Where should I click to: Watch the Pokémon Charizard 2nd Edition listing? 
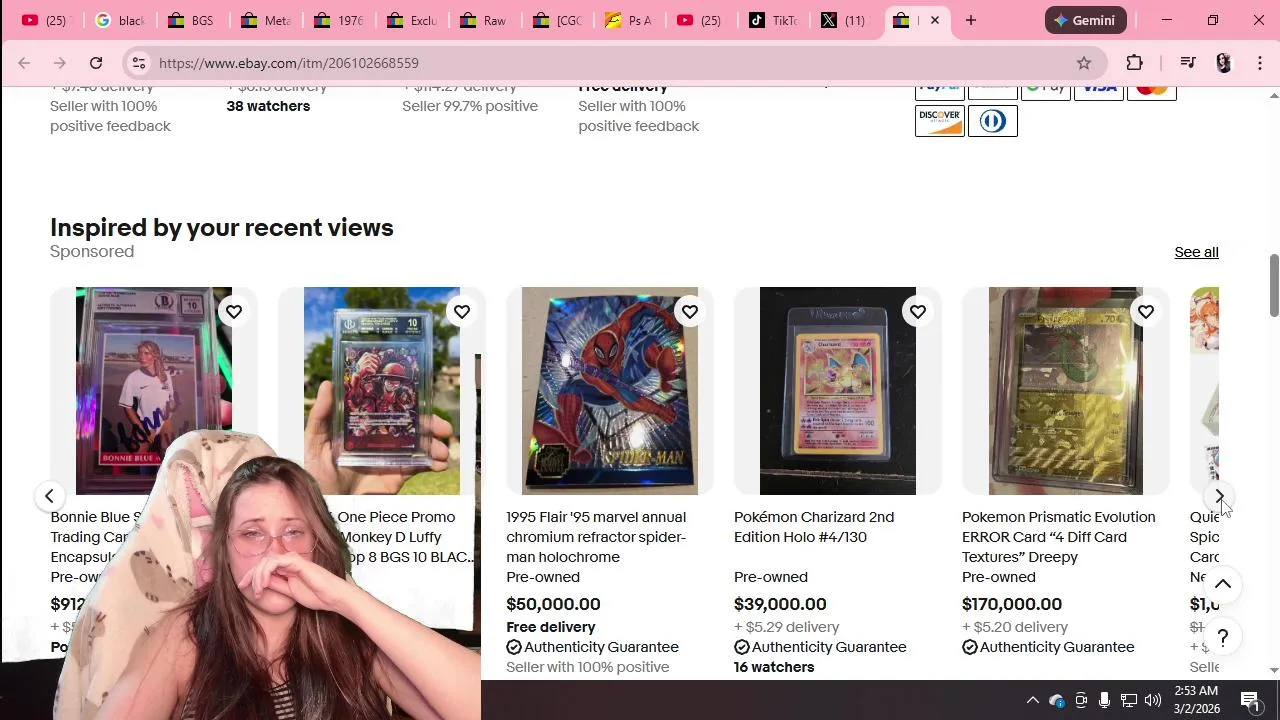tap(918, 312)
